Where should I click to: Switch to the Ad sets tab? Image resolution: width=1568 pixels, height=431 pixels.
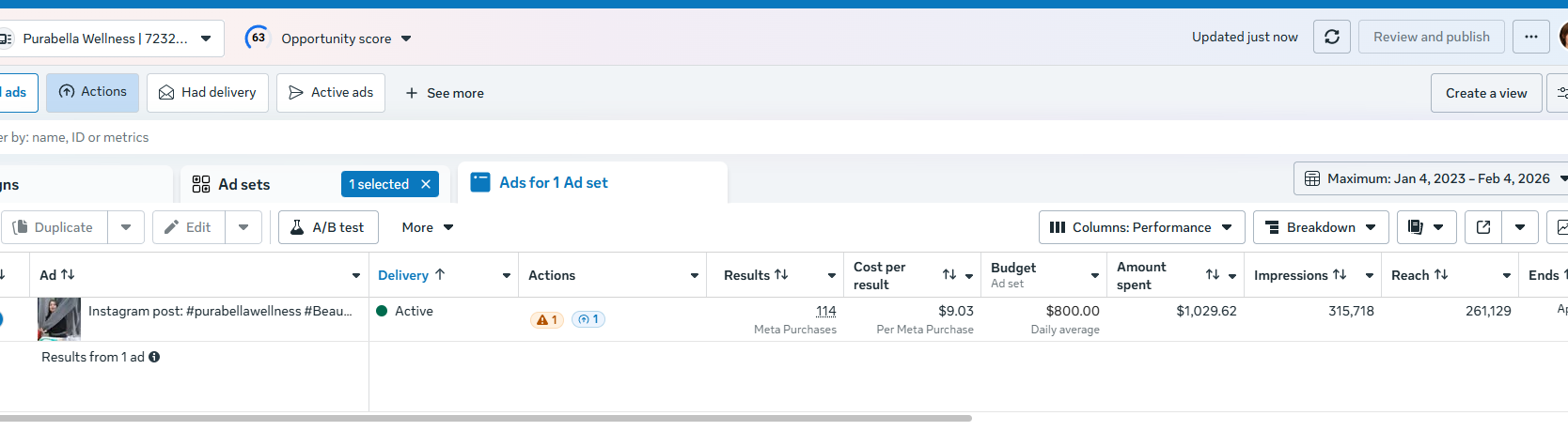tap(243, 185)
